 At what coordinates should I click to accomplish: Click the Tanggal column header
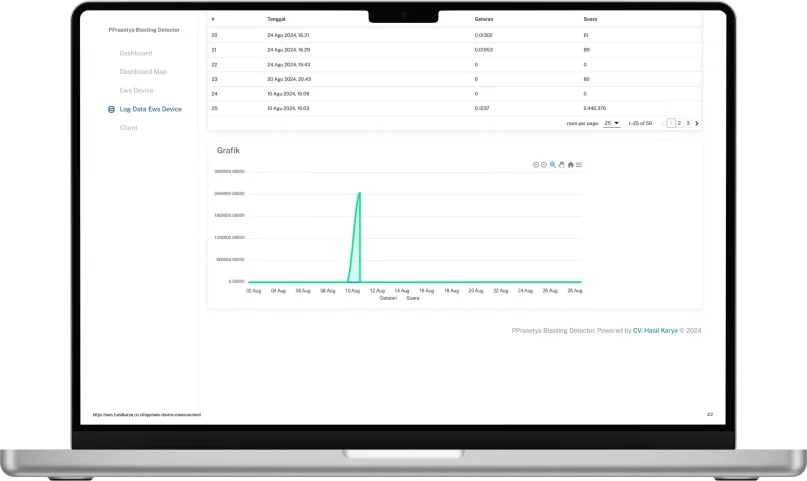pos(276,19)
